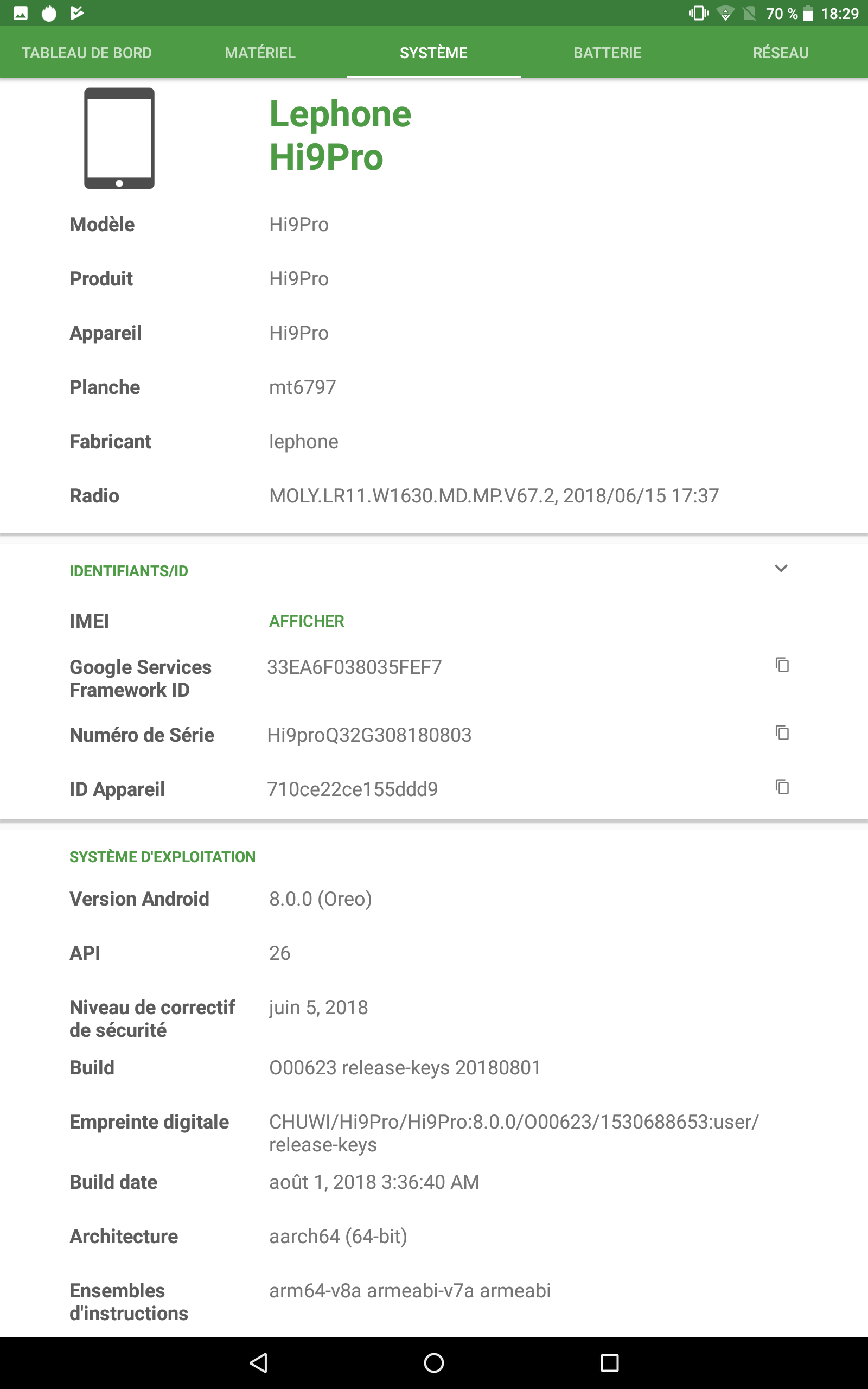Tap the IDENTIFIANTS/ID section header
The image size is (868, 1389).
129,571
